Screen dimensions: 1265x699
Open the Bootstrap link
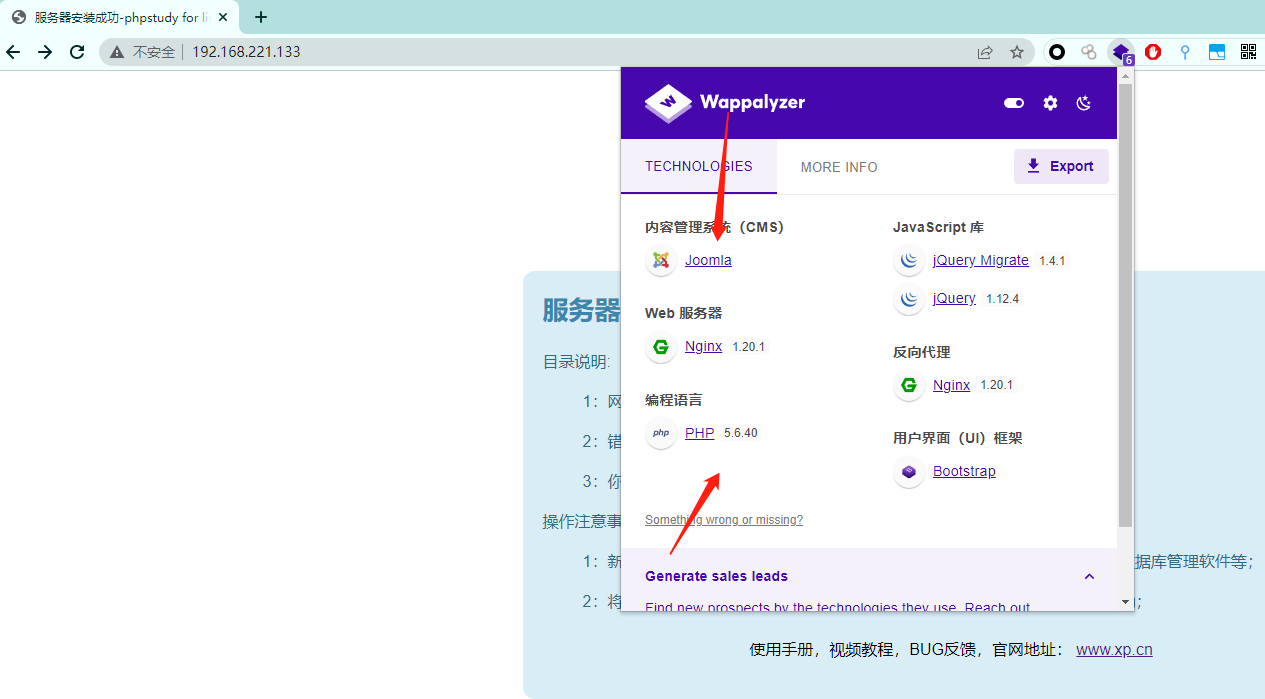964,471
